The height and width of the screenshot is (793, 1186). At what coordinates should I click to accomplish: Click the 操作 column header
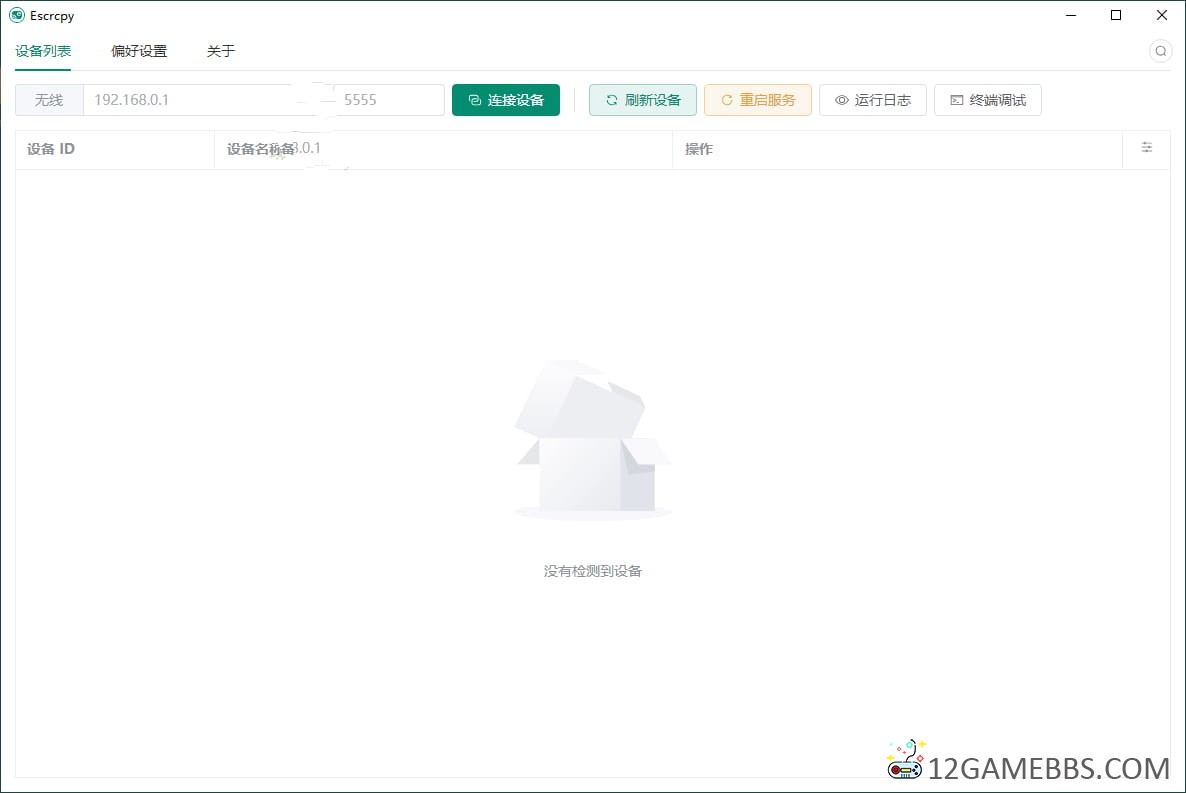click(698, 149)
